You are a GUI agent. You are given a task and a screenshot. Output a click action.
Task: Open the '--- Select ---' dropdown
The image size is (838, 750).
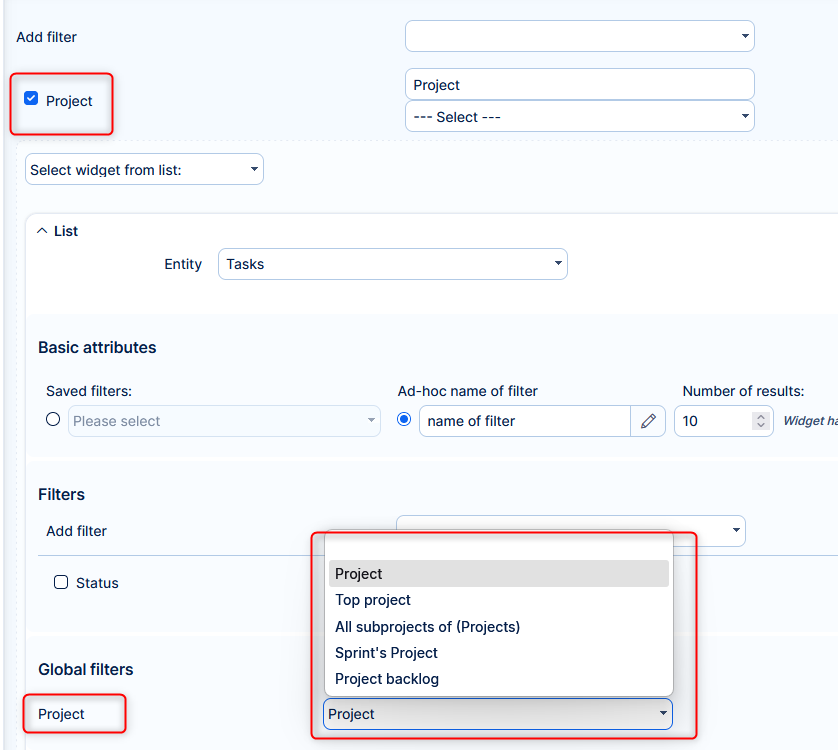point(579,117)
